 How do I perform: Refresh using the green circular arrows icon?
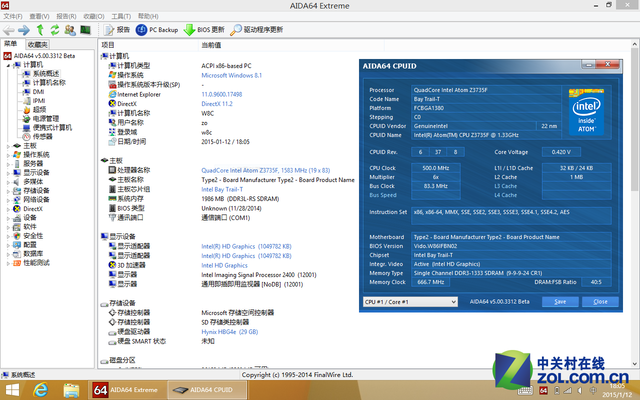[55, 30]
